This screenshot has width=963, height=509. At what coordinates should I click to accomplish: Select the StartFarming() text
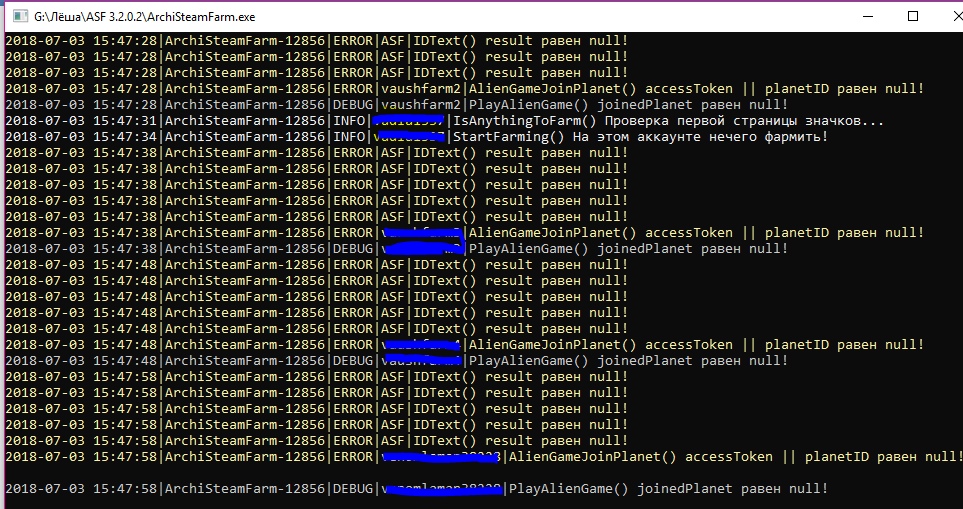click(x=509, y=137)
